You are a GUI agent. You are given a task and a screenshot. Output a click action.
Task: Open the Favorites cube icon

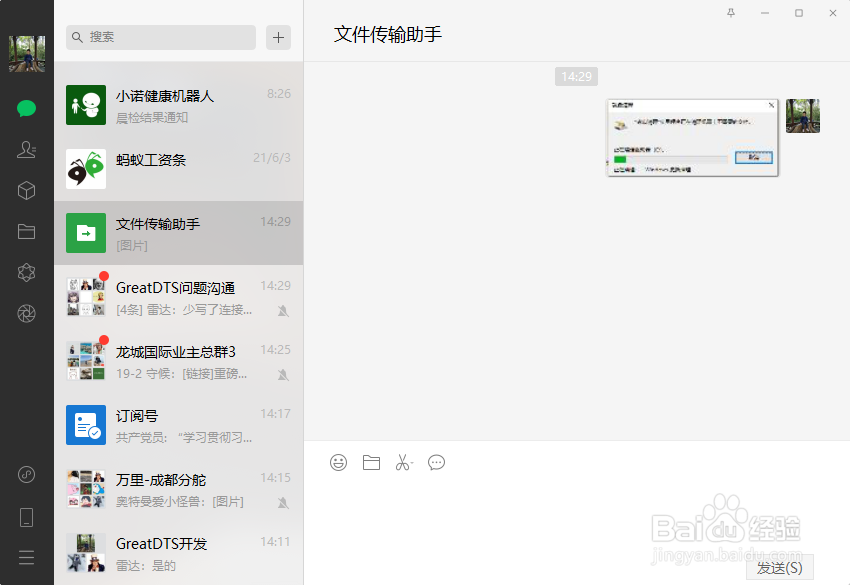26,190
